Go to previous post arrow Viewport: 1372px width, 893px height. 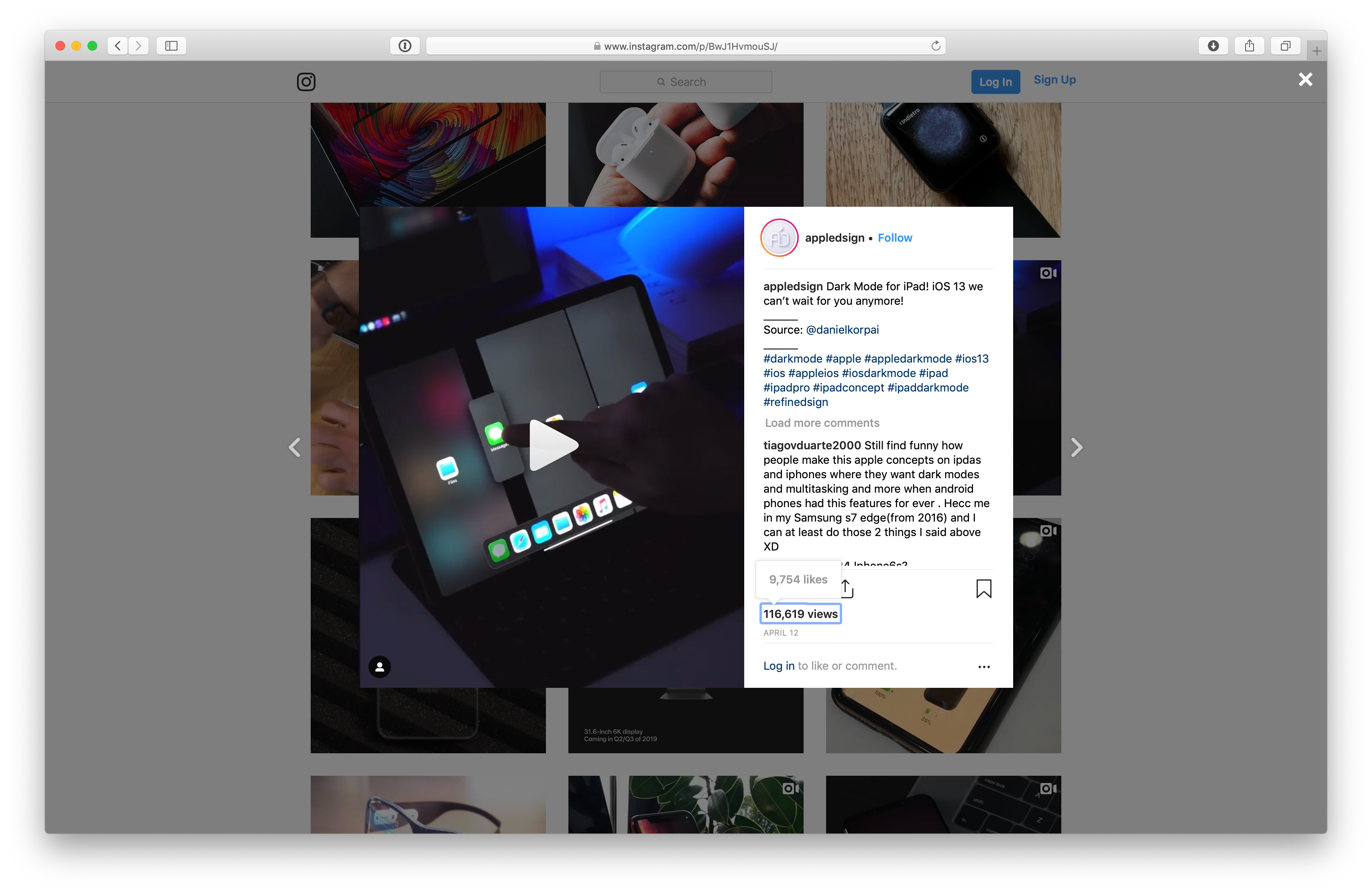(295, 447)
